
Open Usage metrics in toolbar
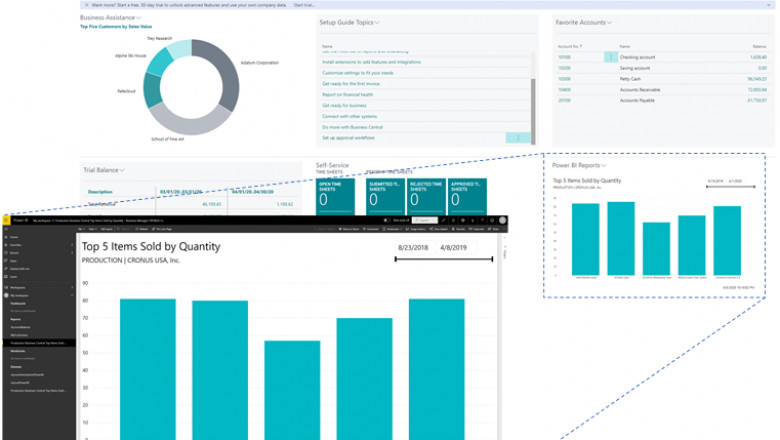[x=416, y=229]
